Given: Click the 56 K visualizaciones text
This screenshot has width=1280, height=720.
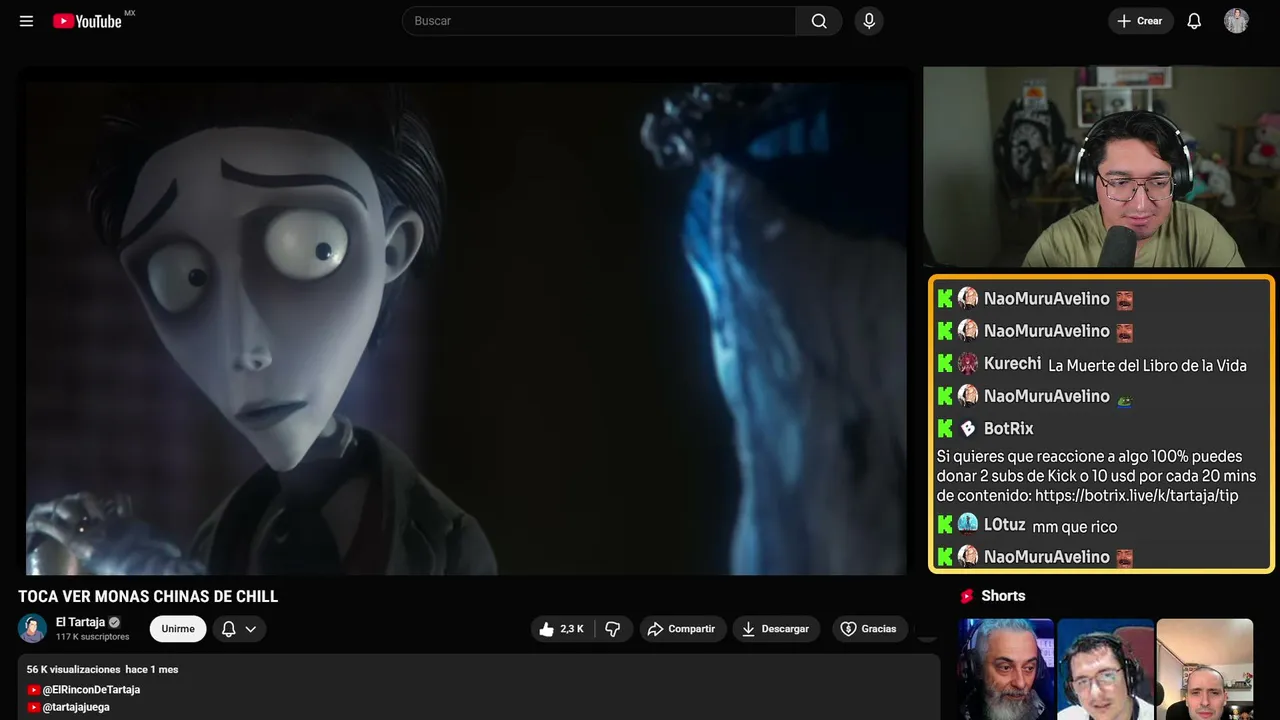Looking at the screenshot, I should (x=73, y=669).
